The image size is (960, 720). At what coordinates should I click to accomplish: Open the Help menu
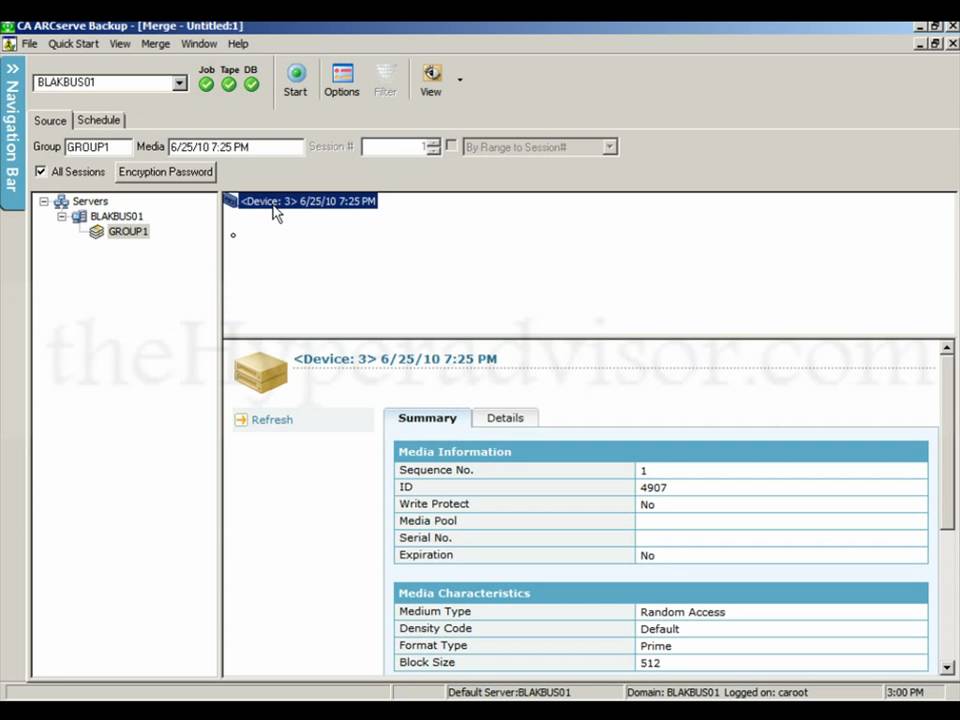(238, 44)
